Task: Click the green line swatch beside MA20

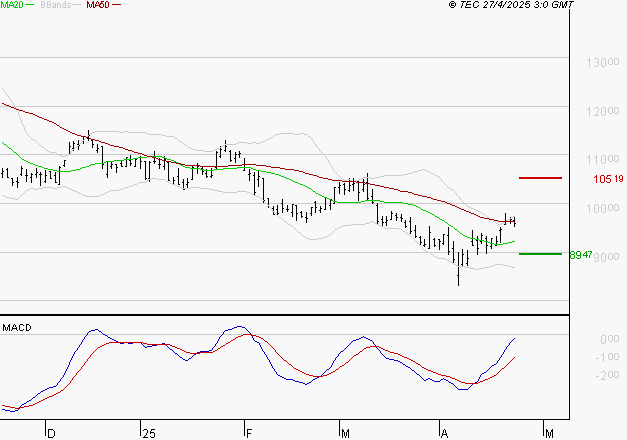Action: click(31, 6)
